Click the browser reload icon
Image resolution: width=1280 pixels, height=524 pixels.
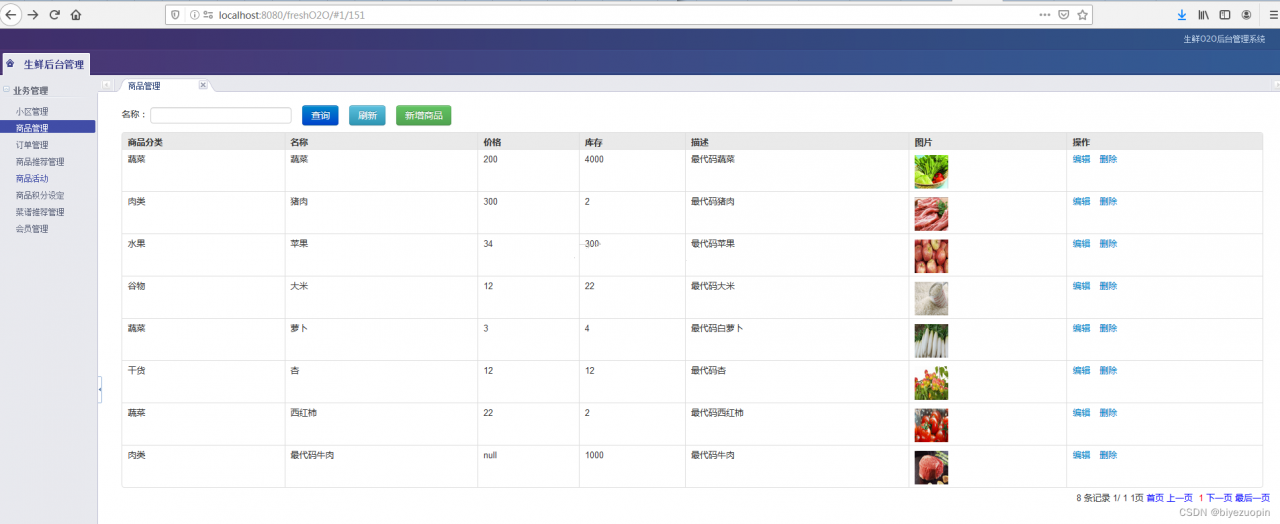coord(54,15)
